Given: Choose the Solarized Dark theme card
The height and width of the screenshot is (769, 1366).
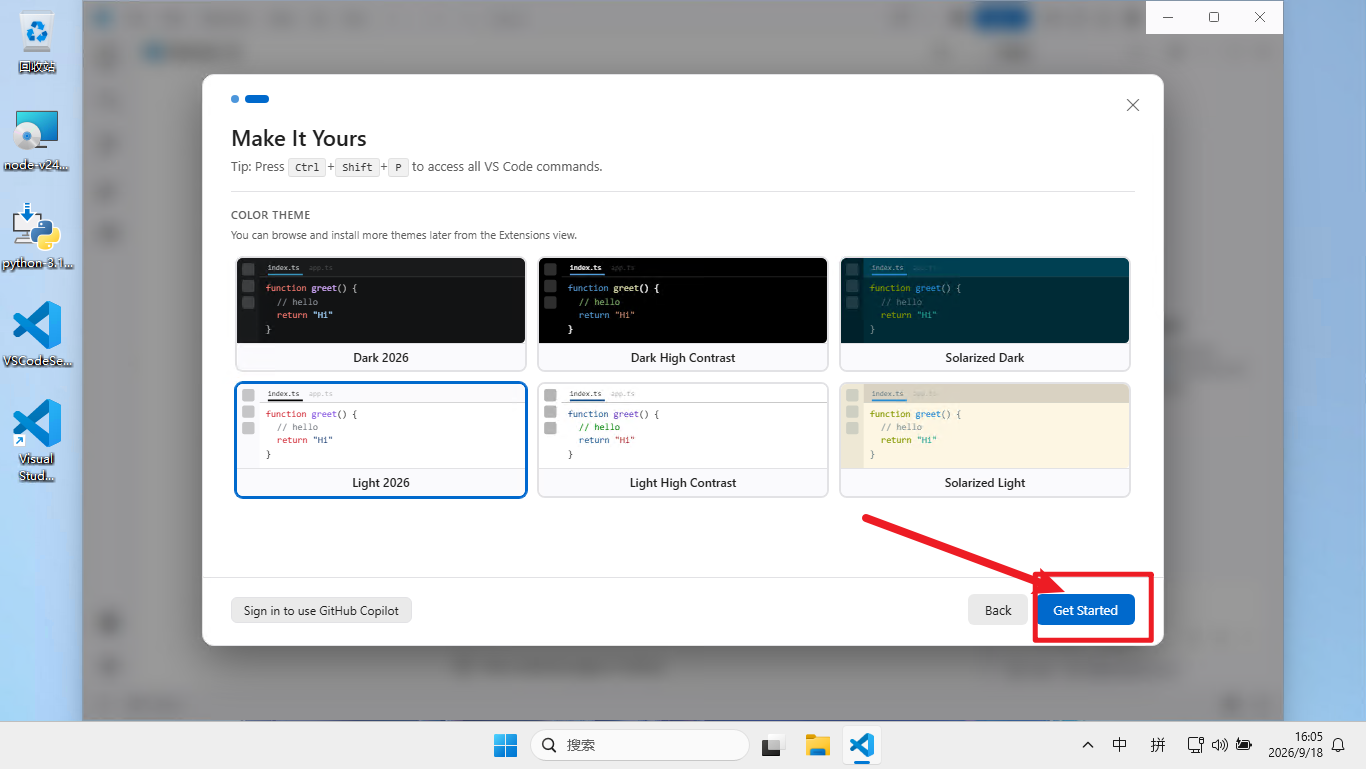Looking at the screenshot, I should pyautogui.click(x=985, y=314).
